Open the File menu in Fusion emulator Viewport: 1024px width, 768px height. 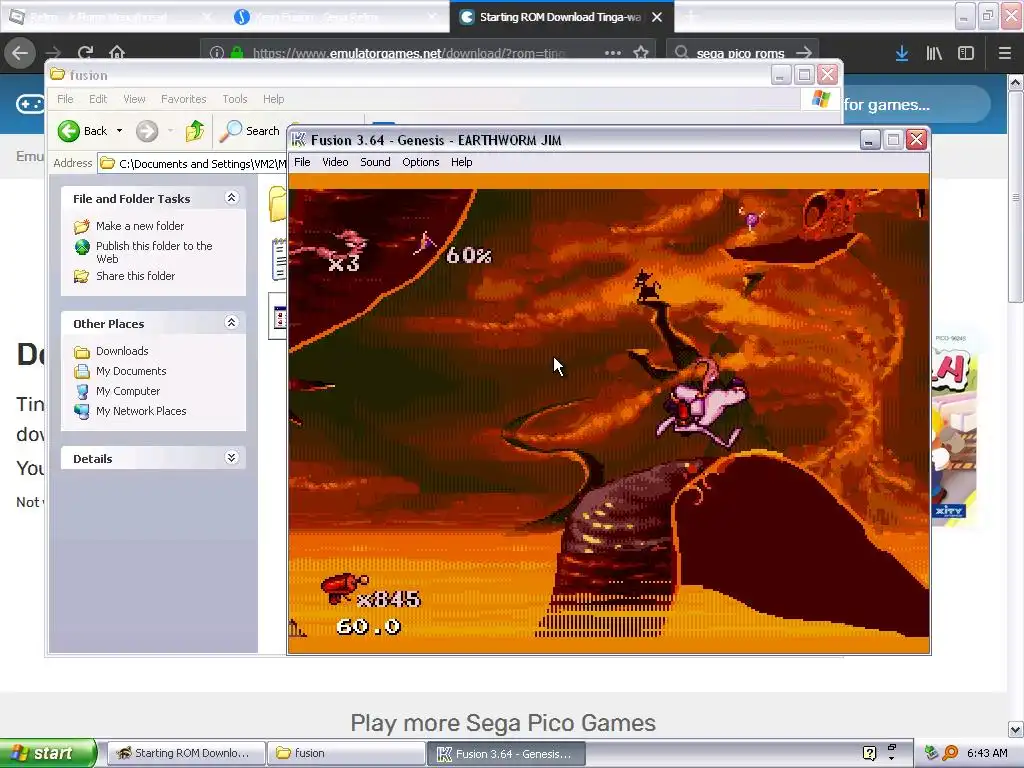pyautogui.click(x=302, y=162)
